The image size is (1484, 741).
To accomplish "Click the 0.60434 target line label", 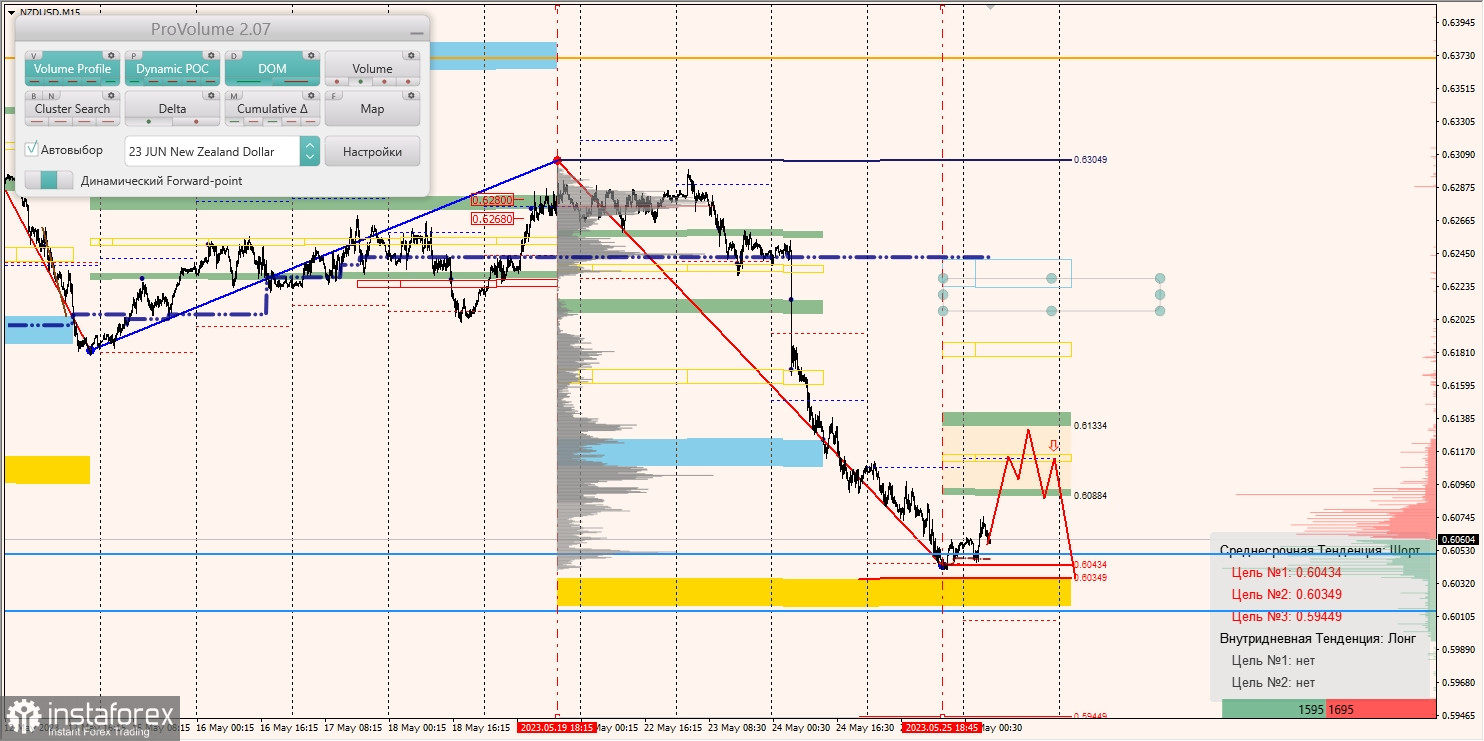I will coord(1090,565).
